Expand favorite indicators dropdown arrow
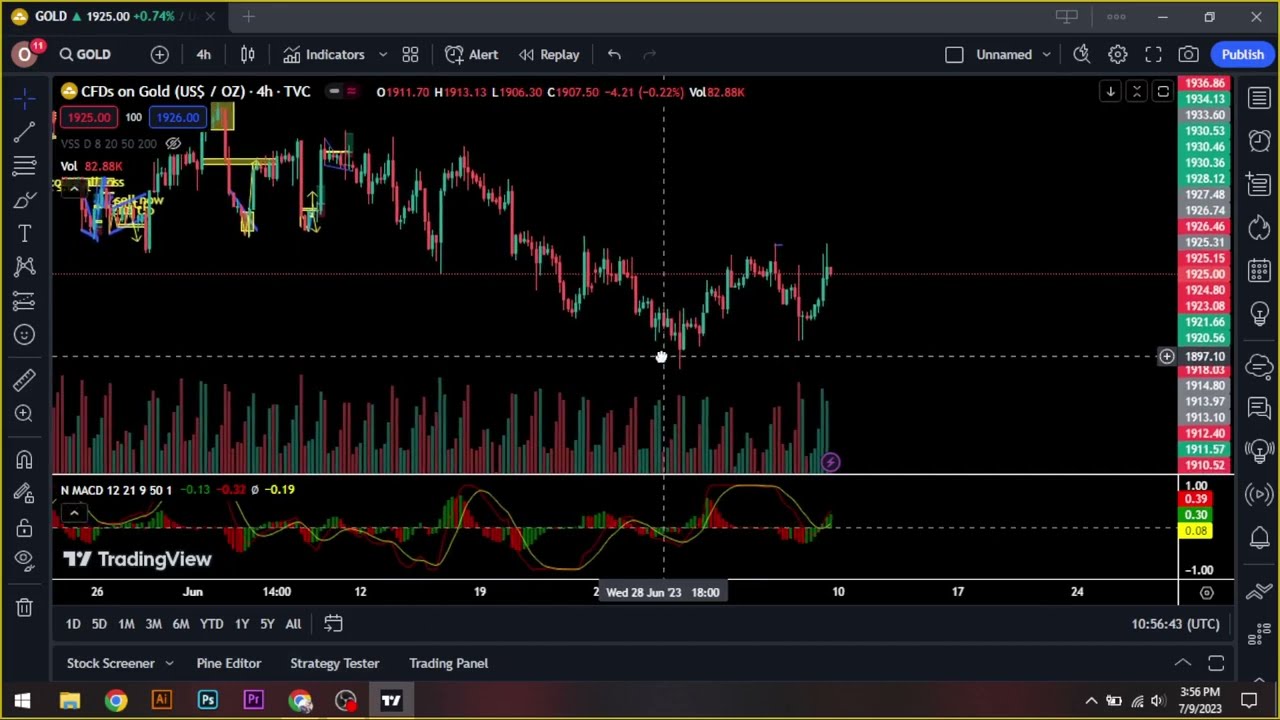 (x=382, y=55)
